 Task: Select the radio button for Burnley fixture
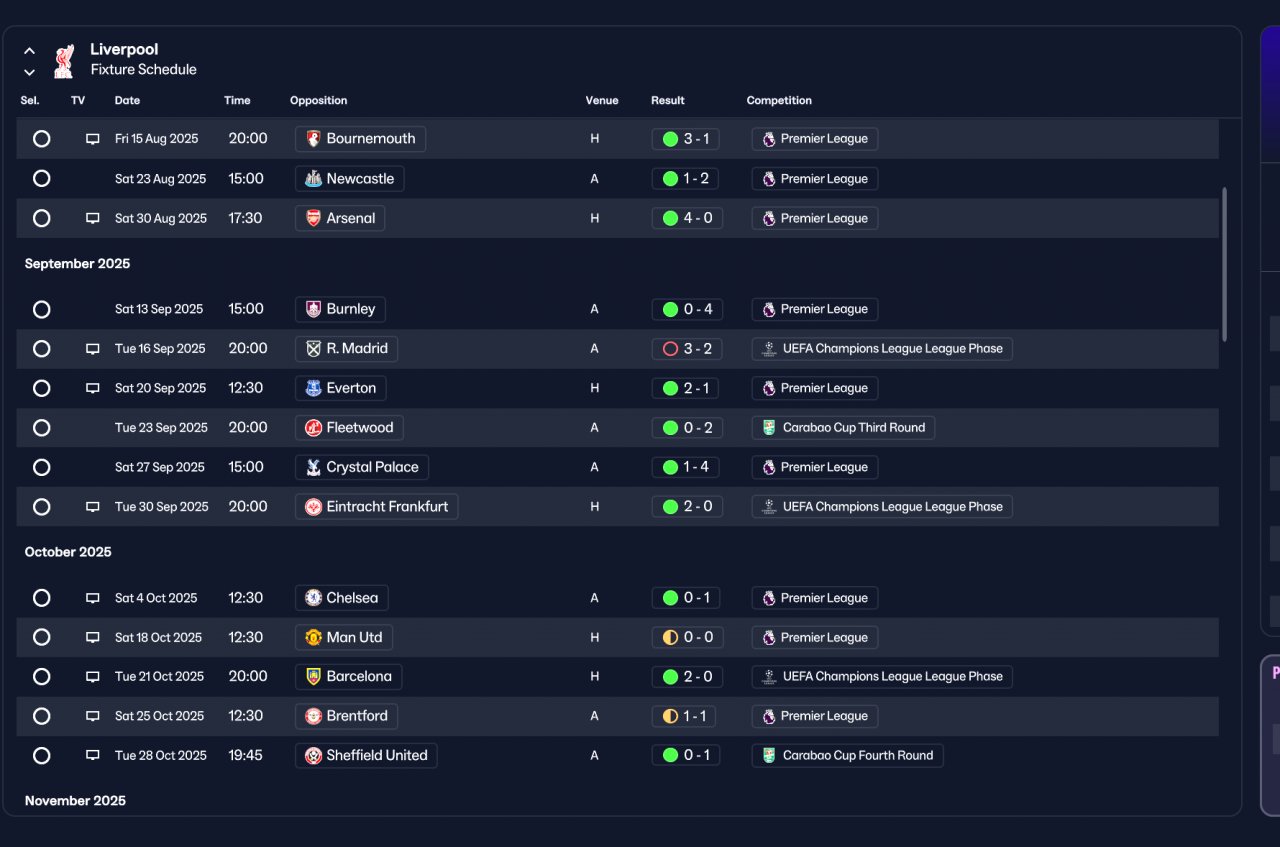point(41,310)
